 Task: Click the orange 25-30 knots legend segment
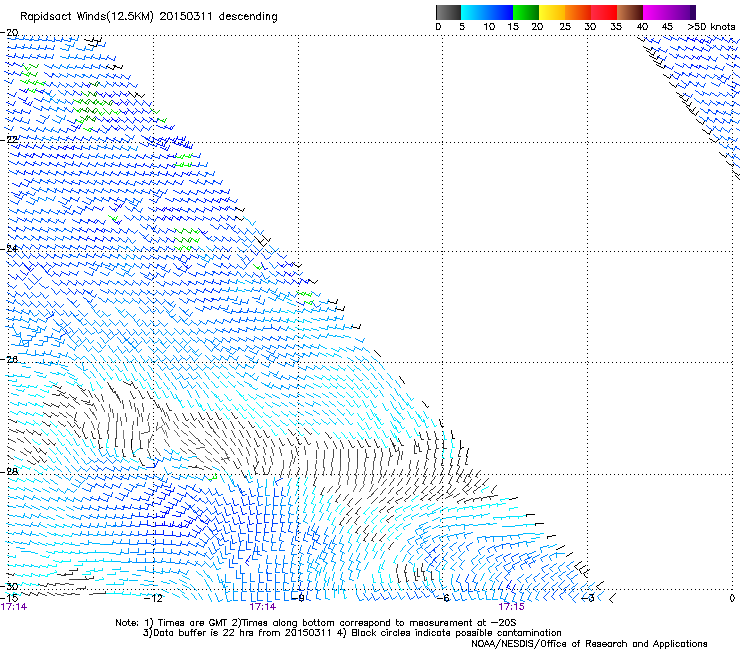(x=578, y=12)
